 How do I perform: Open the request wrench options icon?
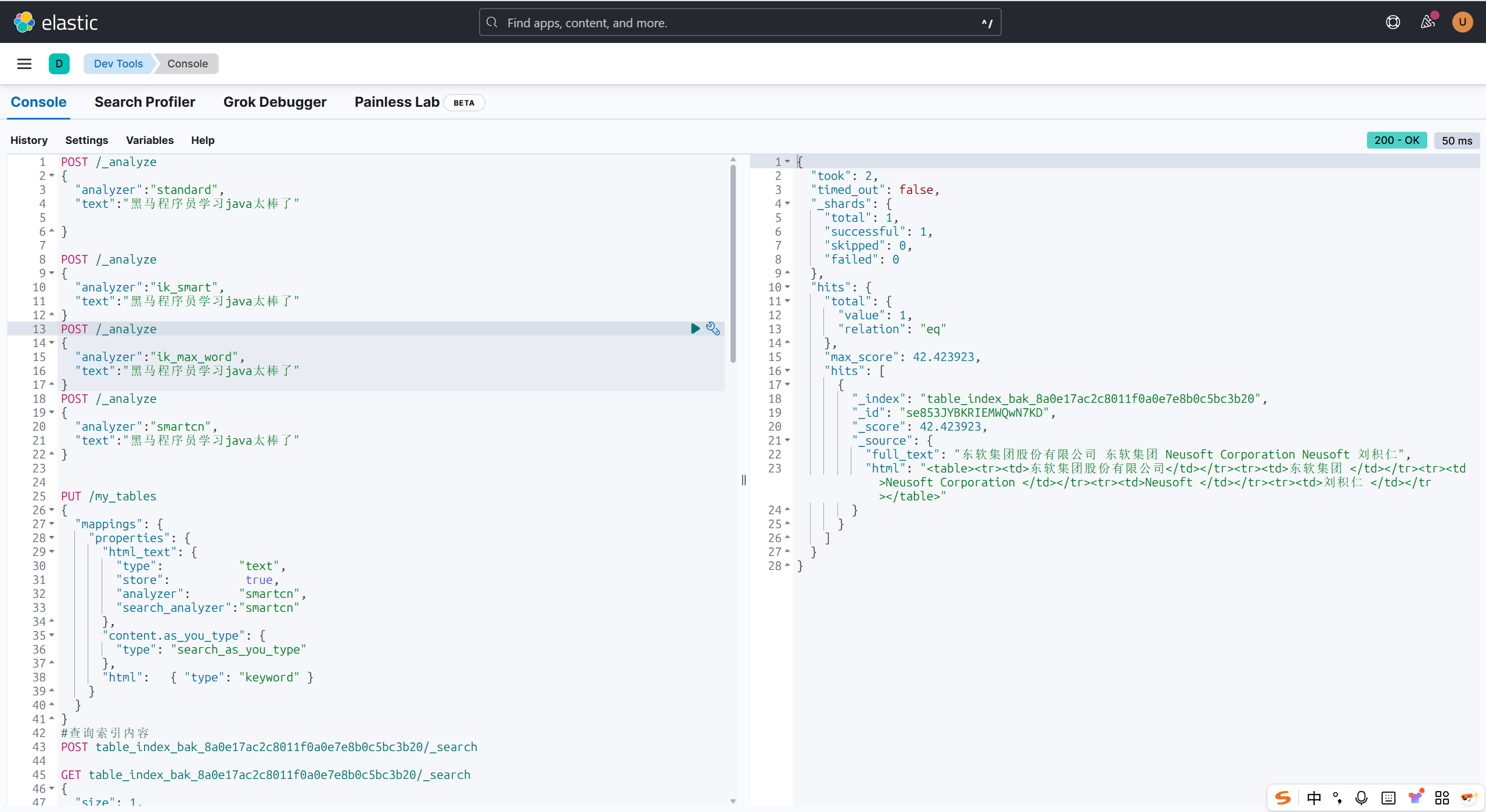pyautogui.click(x=713, y=329)
